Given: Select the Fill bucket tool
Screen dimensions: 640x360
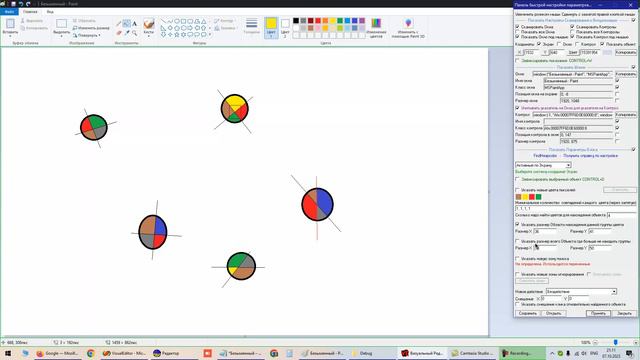Looking at the screenshot, I should (127, 24).
